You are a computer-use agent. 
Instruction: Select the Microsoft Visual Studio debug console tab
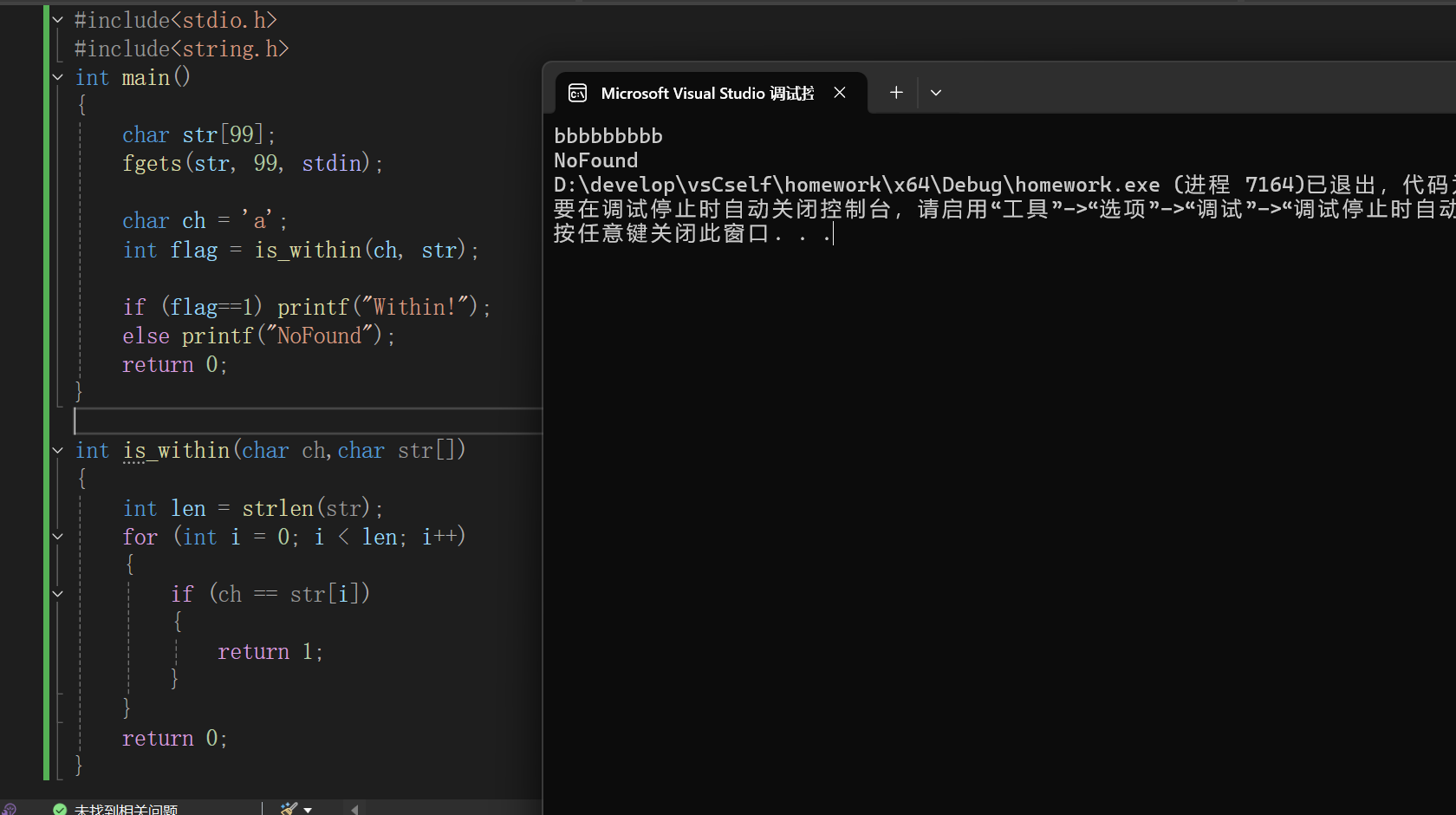[x=711, y=93]
